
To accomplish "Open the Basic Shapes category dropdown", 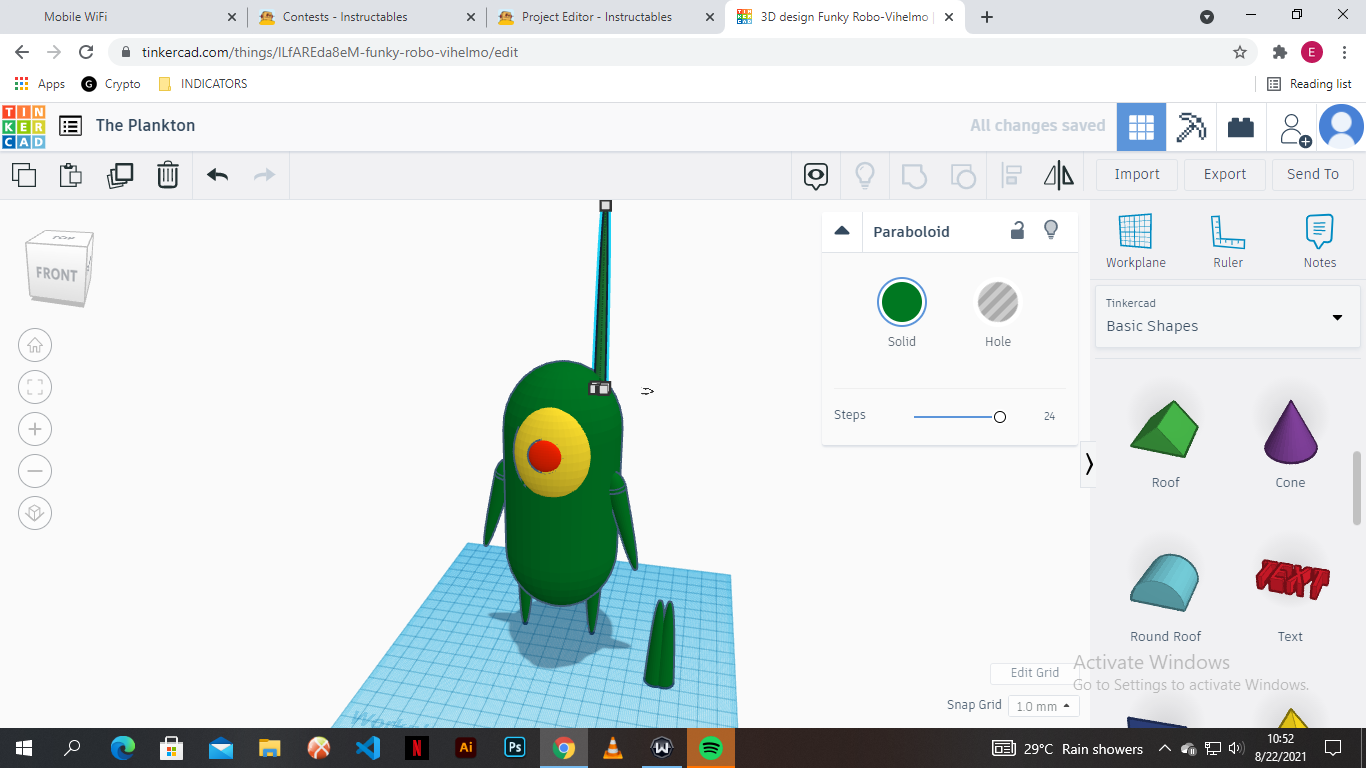I will pyautogui.click(x=1227, y=317).
